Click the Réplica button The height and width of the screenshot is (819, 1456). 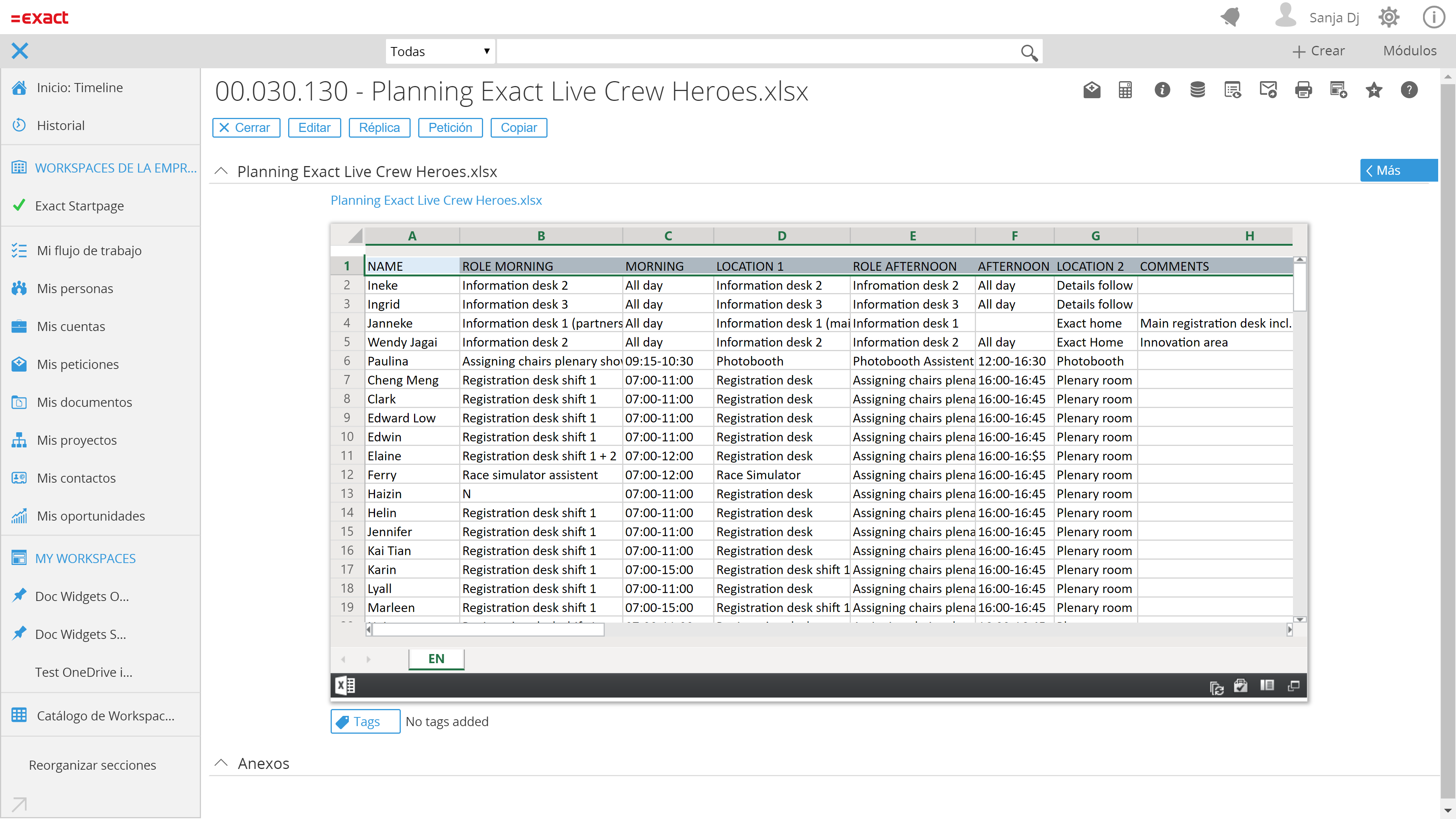click(379, 128)
